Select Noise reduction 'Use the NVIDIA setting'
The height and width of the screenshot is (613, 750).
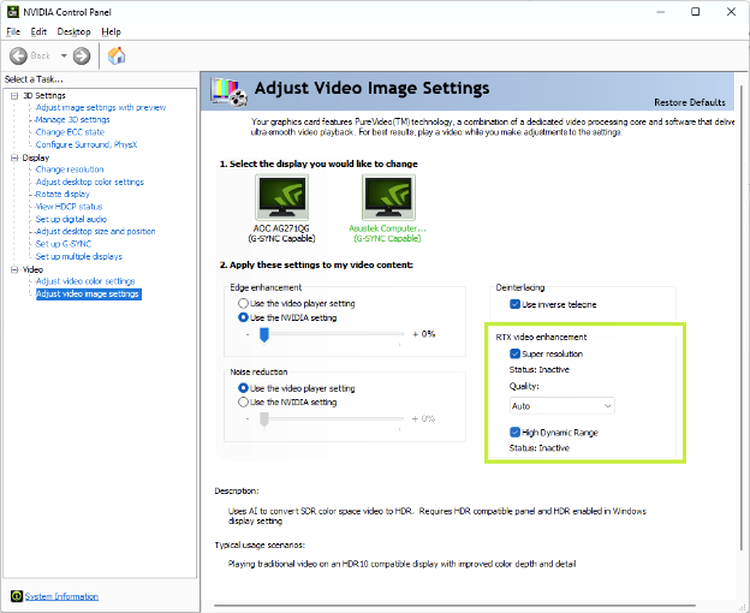coord(243,402)
